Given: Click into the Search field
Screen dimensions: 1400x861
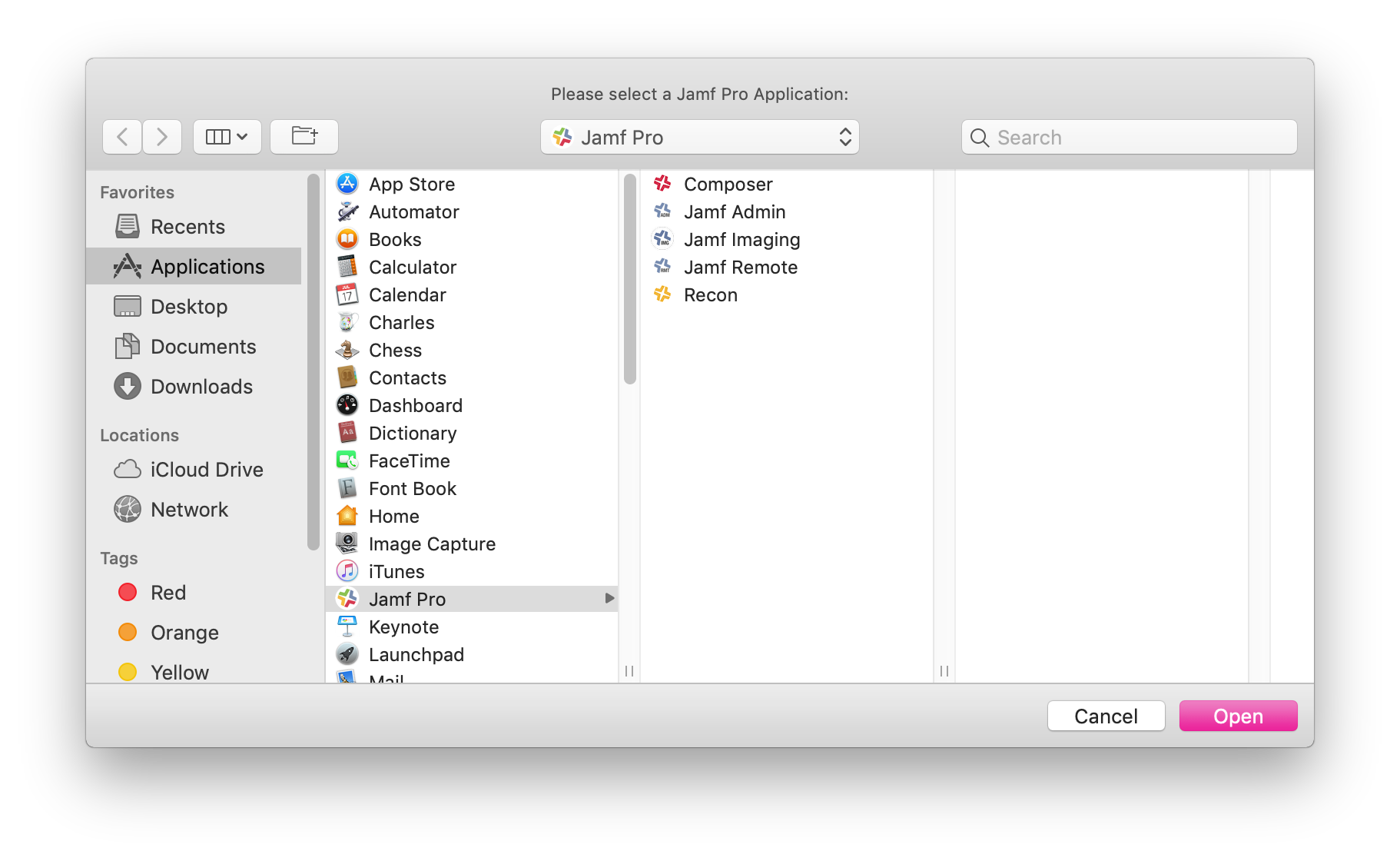Looking at the screenshot, I should (1130, 137).
